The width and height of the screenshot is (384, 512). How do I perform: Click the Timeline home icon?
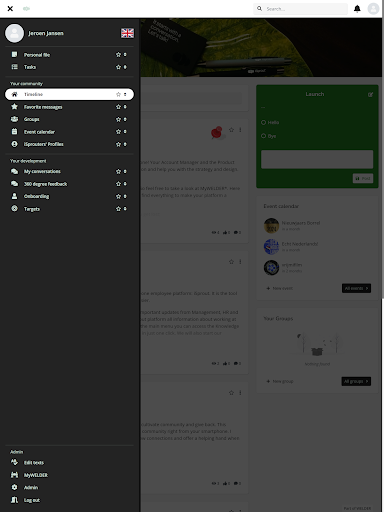point(14,94)
